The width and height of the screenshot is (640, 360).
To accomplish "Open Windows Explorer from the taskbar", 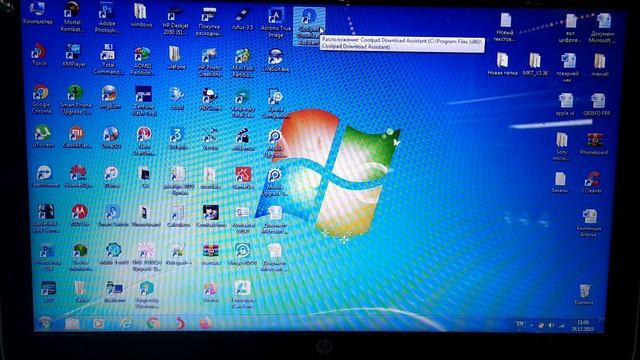I will 72,324.
